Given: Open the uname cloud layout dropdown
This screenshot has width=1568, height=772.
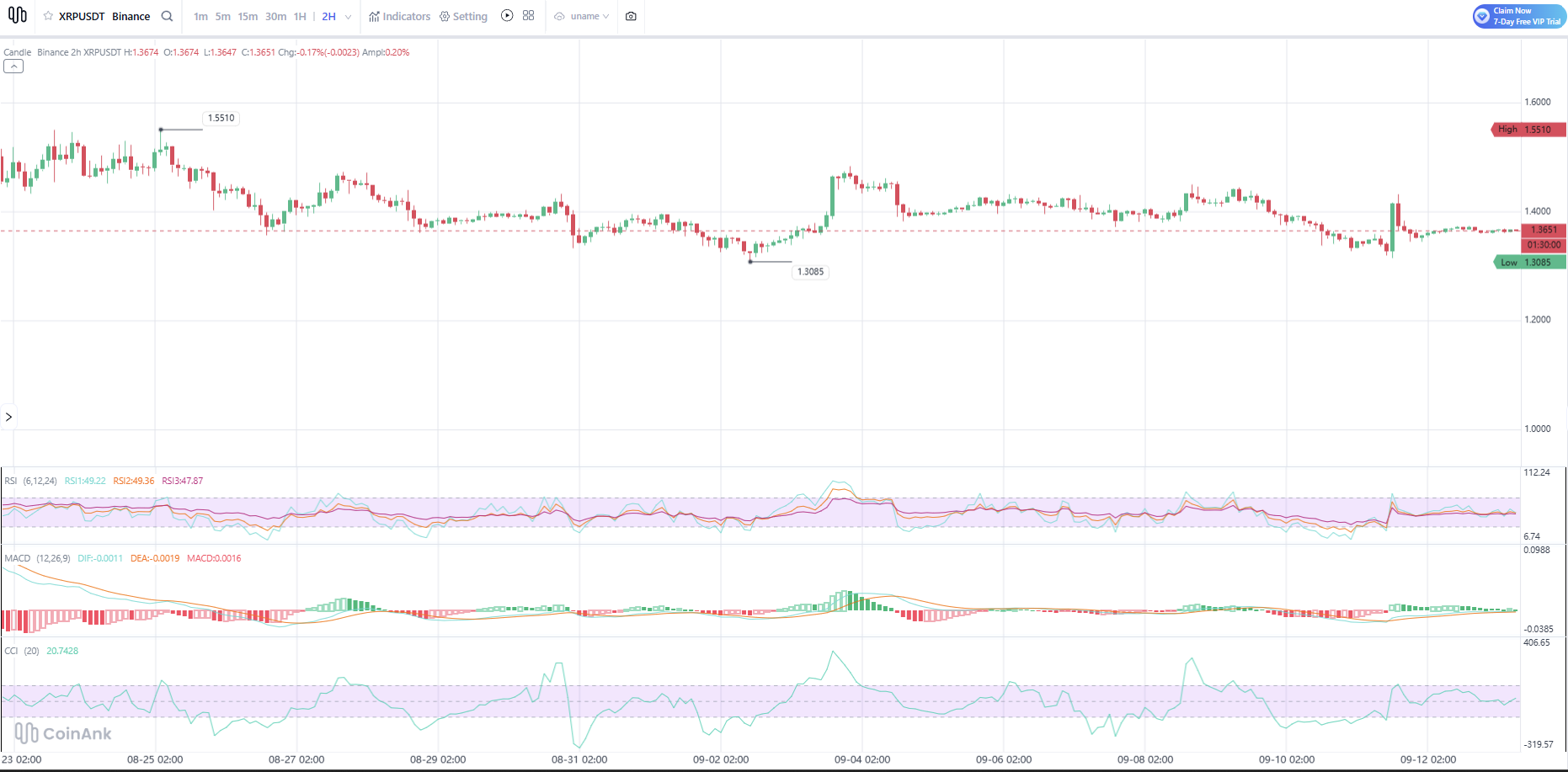Looking at the screenshot, I should 581,16.
